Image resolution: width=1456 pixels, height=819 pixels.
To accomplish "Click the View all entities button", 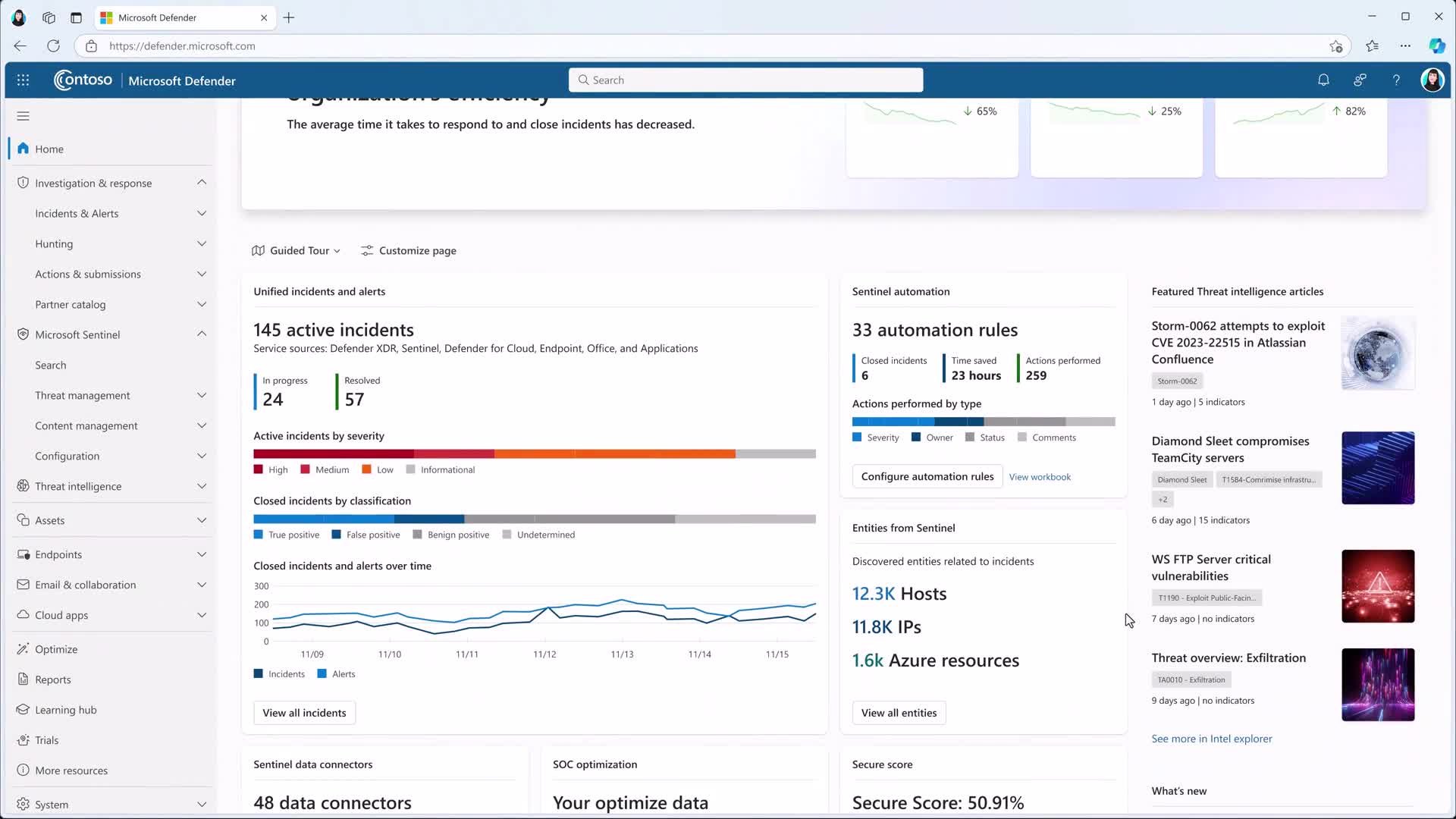I will (x=899, y=713).
